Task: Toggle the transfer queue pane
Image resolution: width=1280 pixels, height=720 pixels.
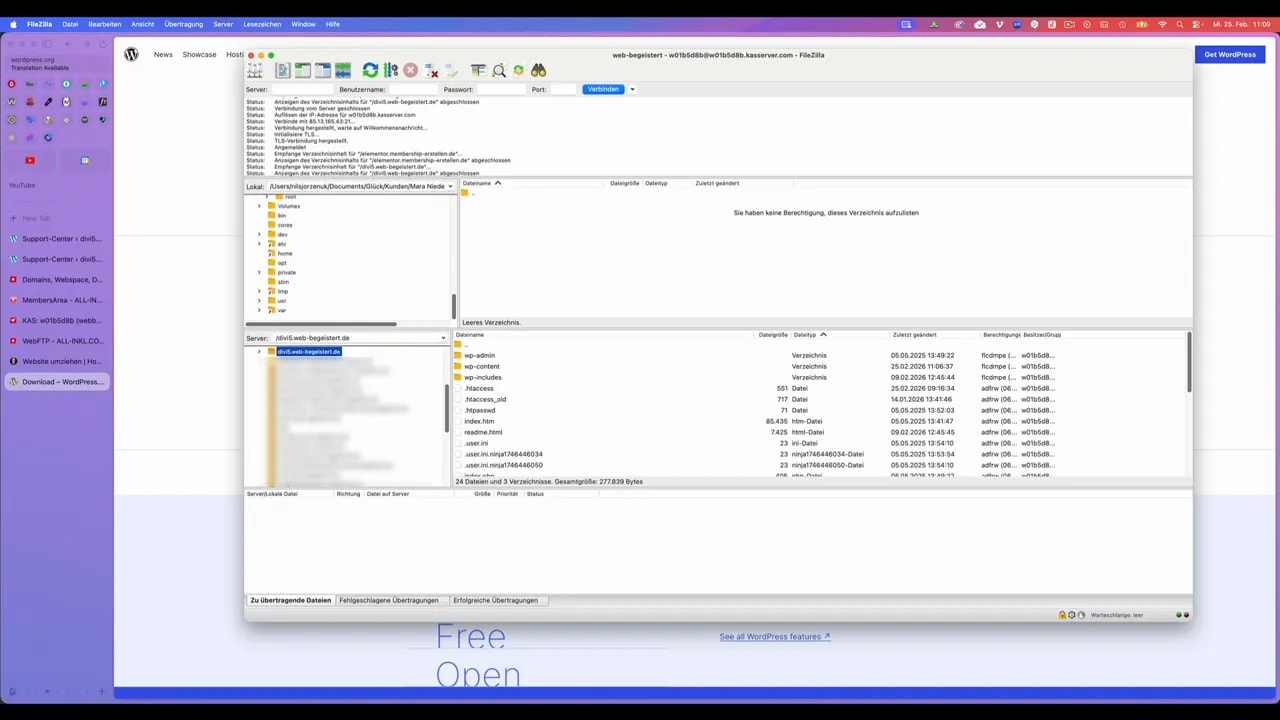Action: click(342, 70)
